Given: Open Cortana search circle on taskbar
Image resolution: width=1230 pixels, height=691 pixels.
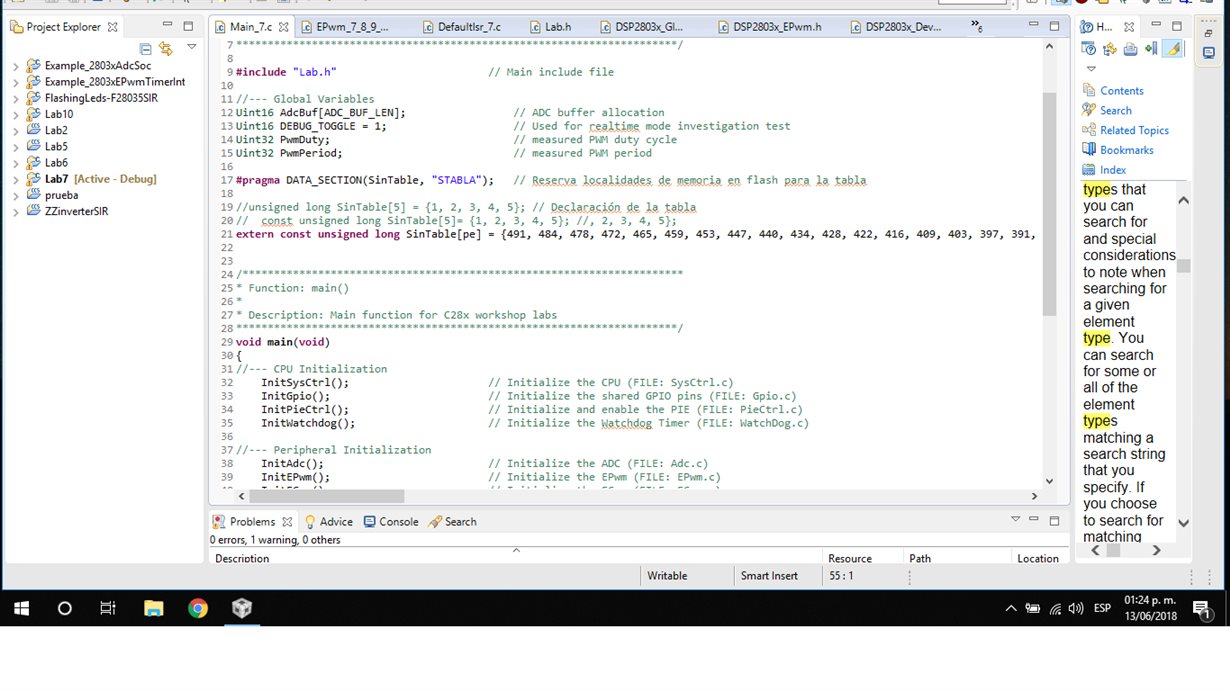Looking at the screenshot, I should click(x=64, y=608).
